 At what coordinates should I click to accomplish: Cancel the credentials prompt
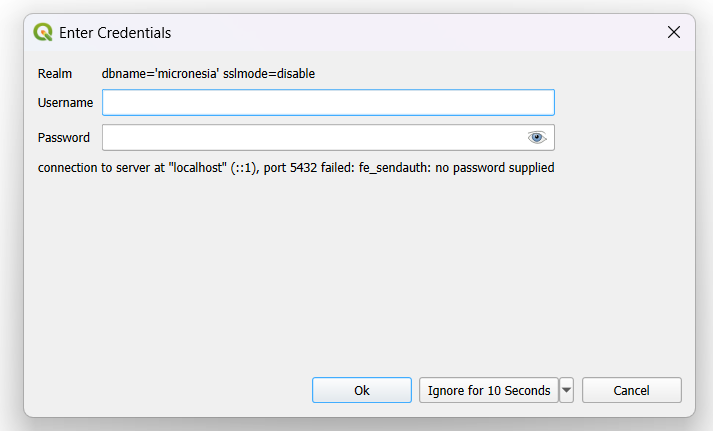631,390
